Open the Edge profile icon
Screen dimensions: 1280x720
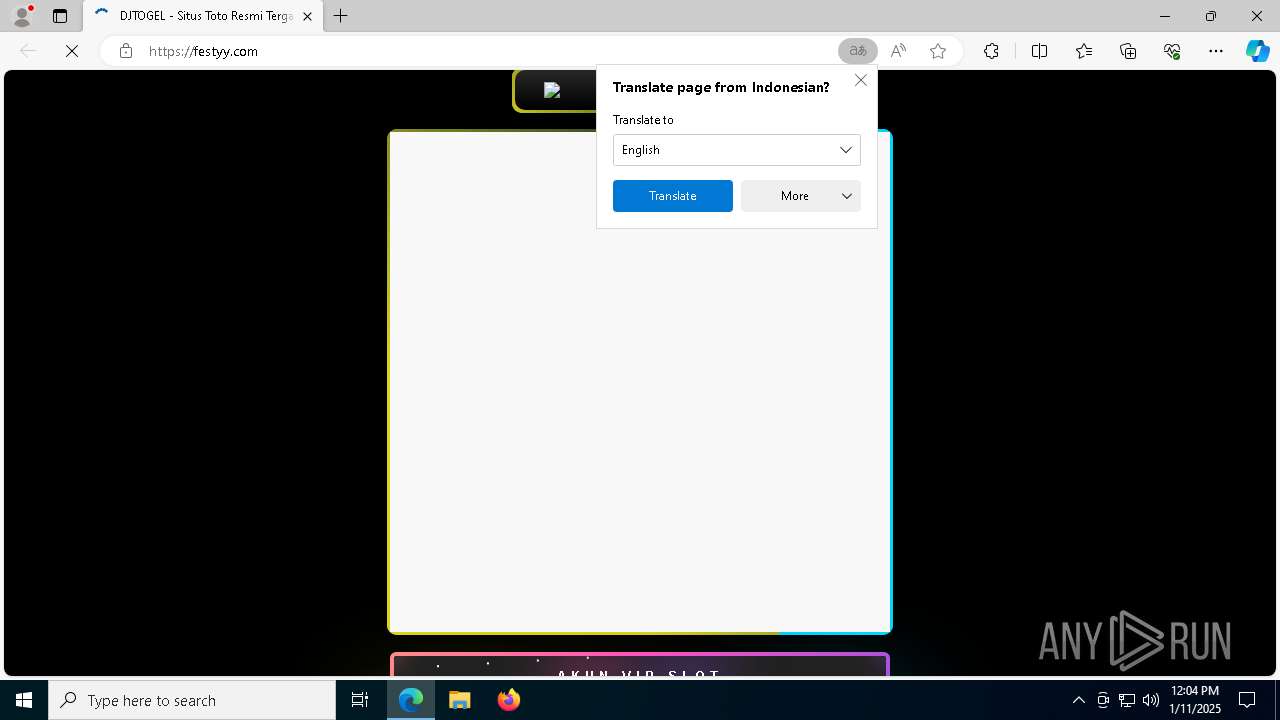pyautogui.click(x=22, y=16)
